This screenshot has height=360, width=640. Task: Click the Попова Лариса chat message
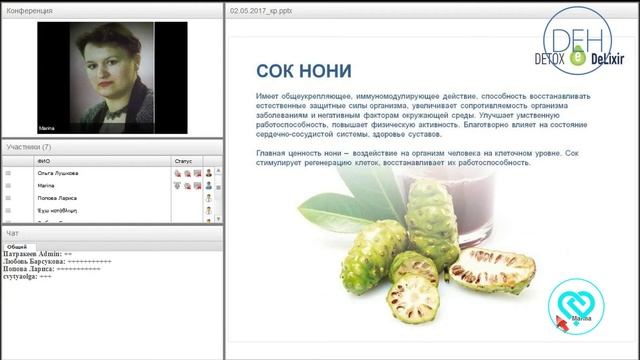tap(52, 269)
